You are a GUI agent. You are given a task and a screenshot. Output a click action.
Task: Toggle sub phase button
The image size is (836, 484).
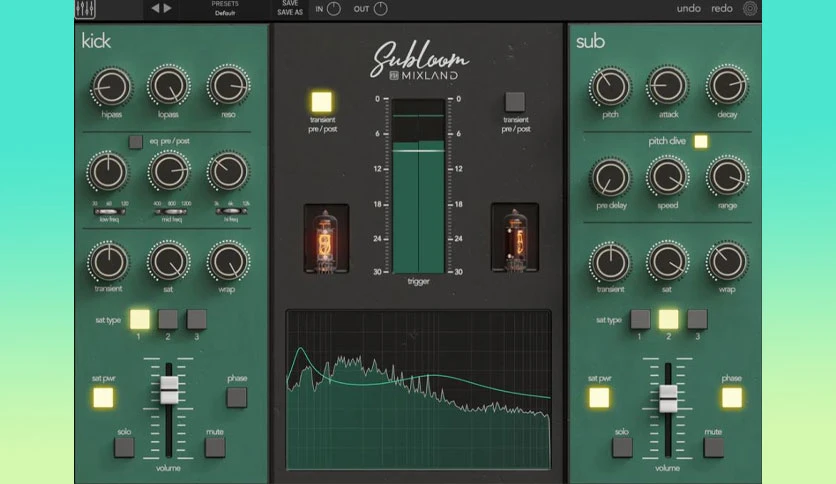tap(732, 398)
